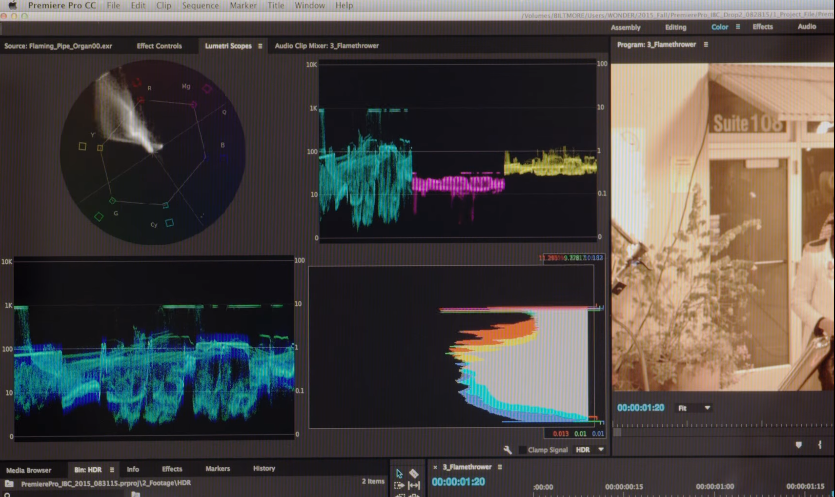Image resolution: width=835 pixels, height=497 pixels.
Task: Open Audio Clip Mixer: 3_Flamethrower tab
Action: pos(326,46)
